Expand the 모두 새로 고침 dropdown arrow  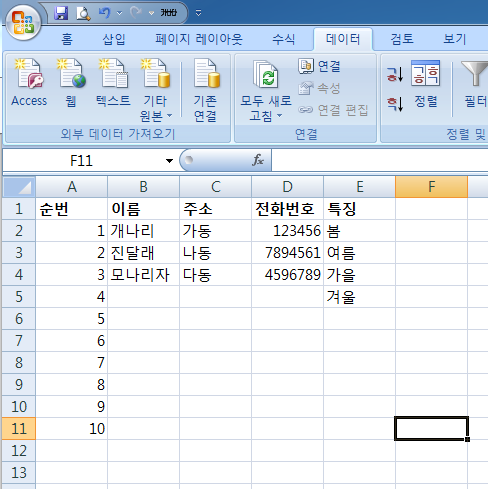279,116
